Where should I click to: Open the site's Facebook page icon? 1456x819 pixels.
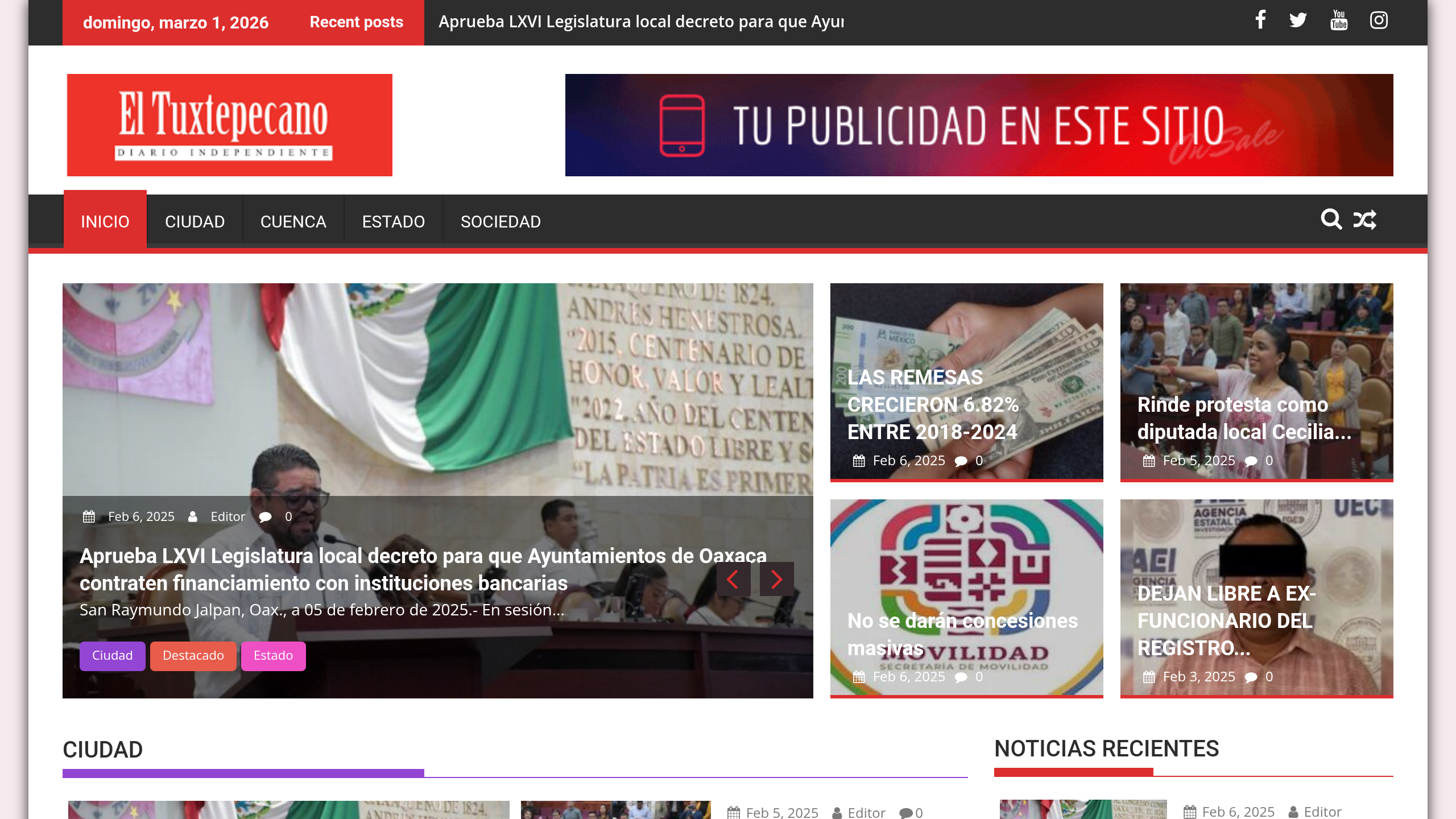pos(1260,20)
